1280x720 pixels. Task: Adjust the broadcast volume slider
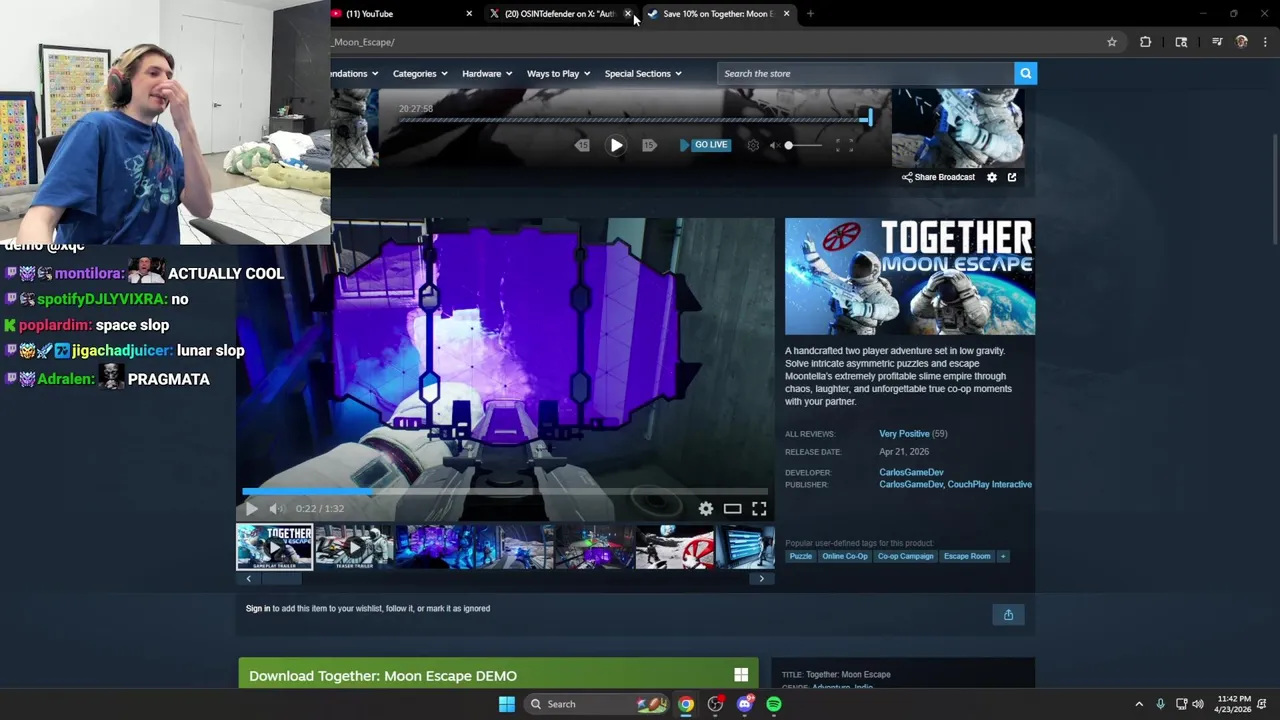coord(803,145)
